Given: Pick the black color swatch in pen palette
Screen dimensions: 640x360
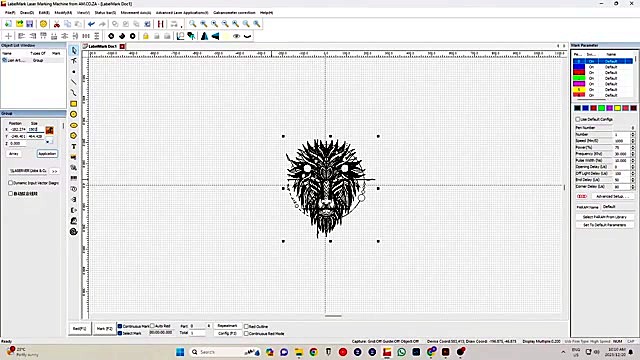Looking at the screenshot, I should click(577, 108).
